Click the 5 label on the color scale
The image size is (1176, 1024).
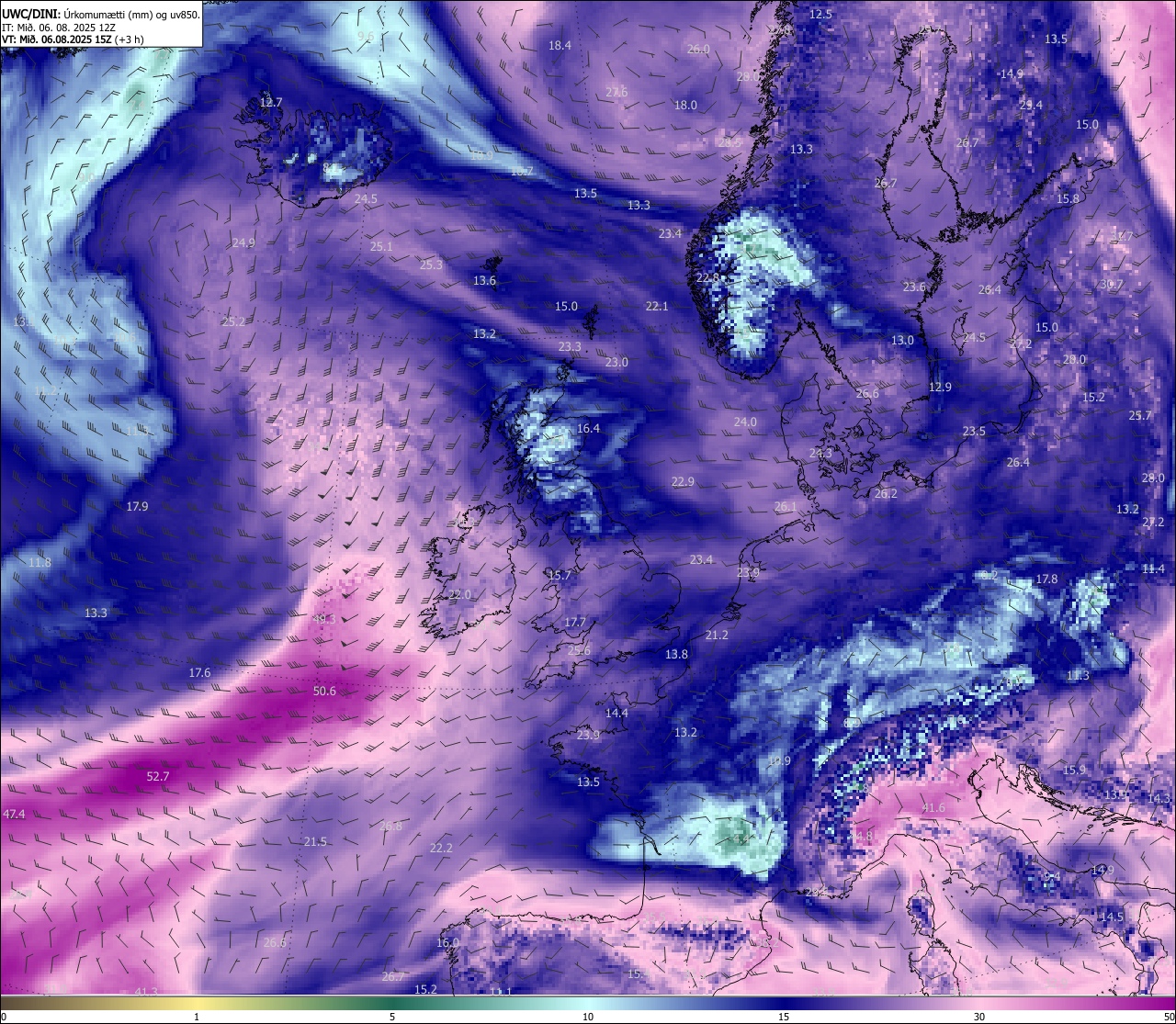coord(392,1017)
